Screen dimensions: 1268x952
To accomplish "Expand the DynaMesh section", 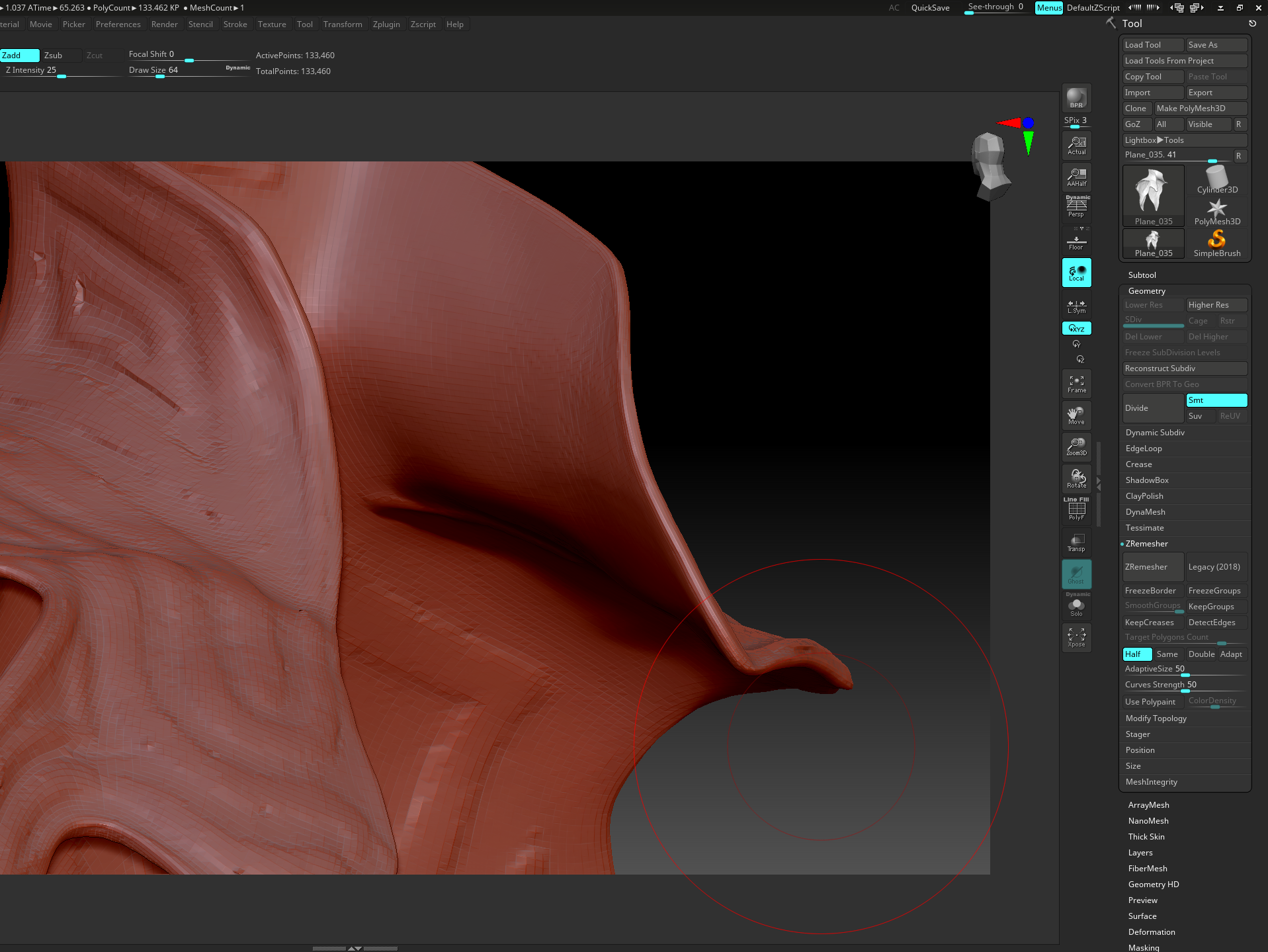I will 1145,512.
